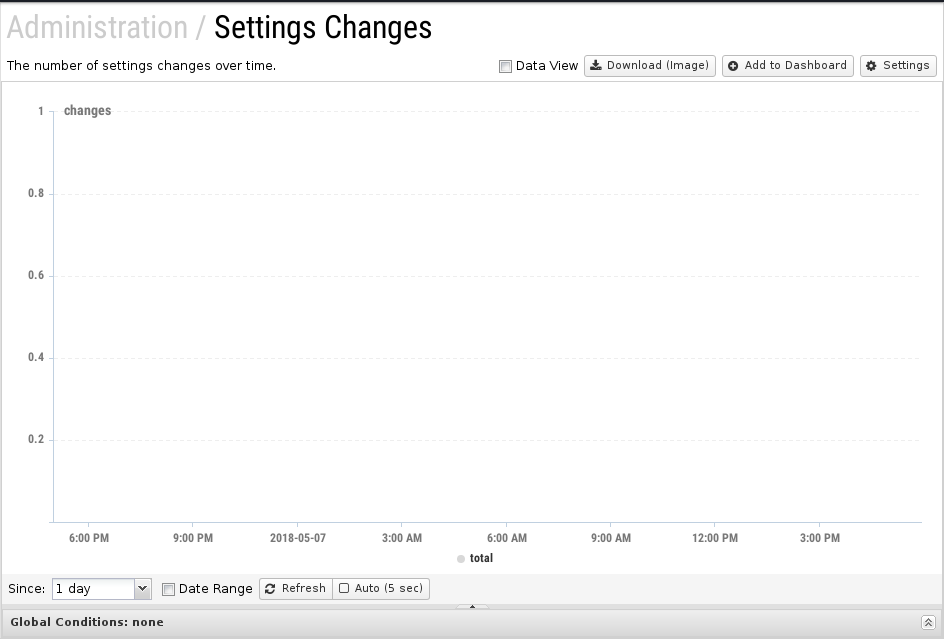Click the gear icon beside Settings
Screen dimensions: 944x639
coord(871,66)
